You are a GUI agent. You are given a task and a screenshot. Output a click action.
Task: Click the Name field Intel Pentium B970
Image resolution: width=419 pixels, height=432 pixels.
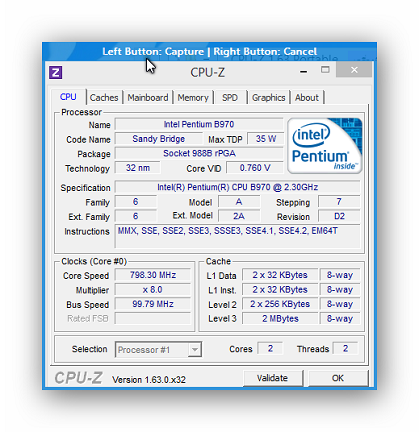pos(199,124)
